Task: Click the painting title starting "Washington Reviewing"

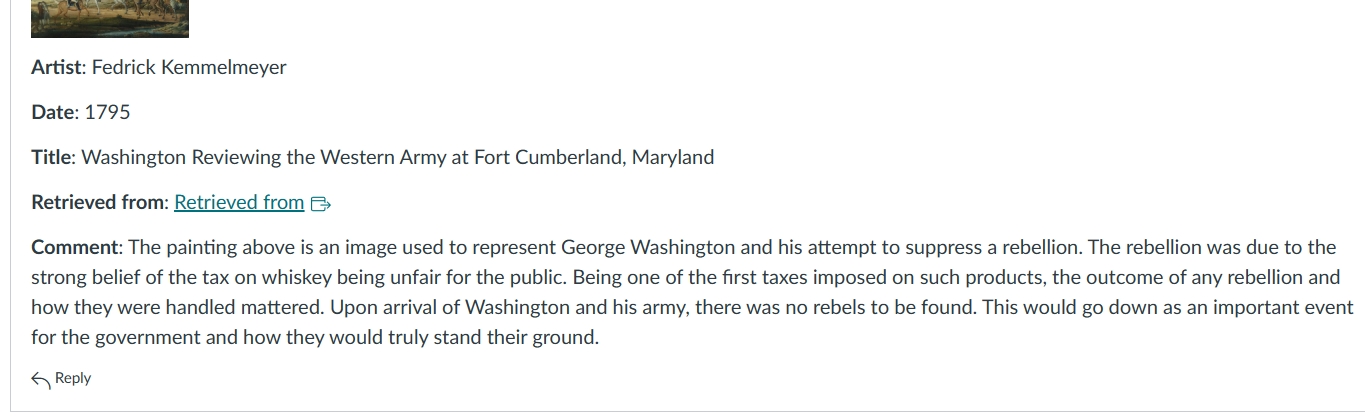Action: tap(397, 157)
